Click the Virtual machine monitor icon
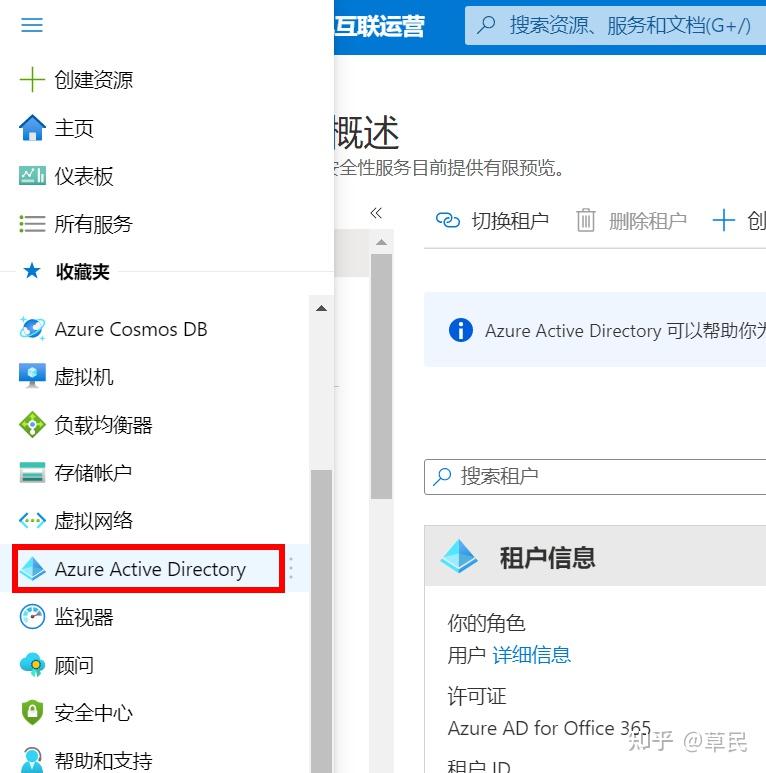The image size is (766, 773). 32,376
